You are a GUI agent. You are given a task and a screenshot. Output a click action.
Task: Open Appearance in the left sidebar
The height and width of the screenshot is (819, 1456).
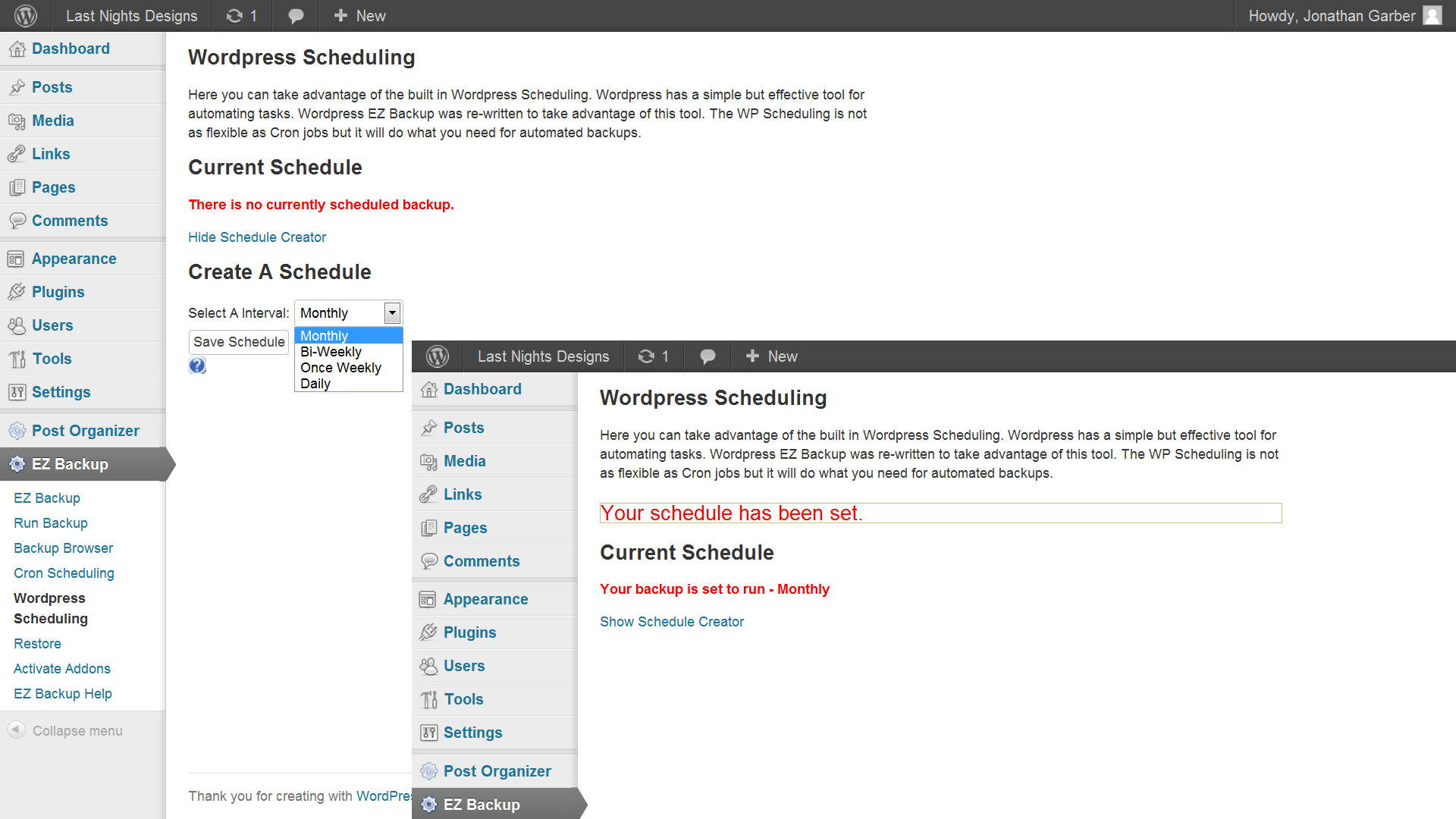tap(74, 259)
